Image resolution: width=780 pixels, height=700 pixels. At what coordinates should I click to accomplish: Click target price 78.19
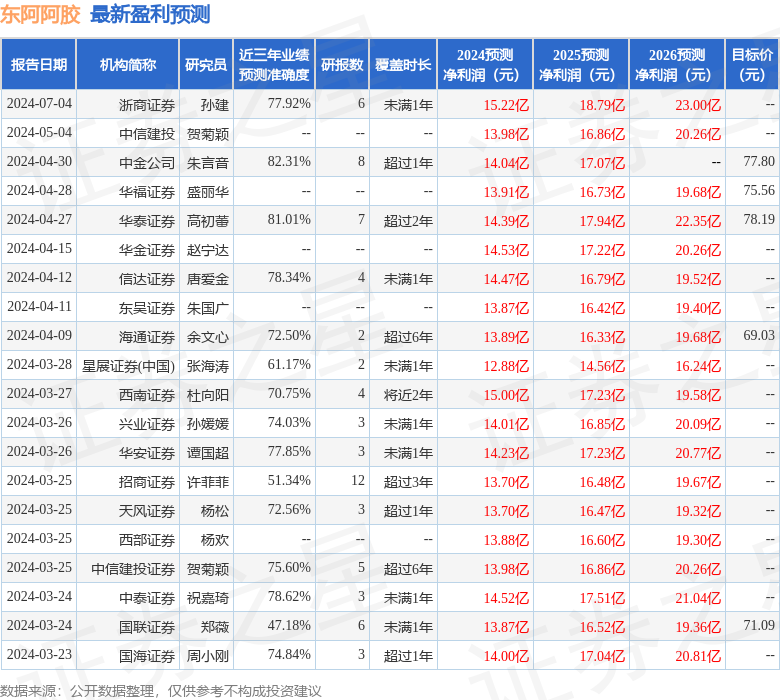coord(759,219)
